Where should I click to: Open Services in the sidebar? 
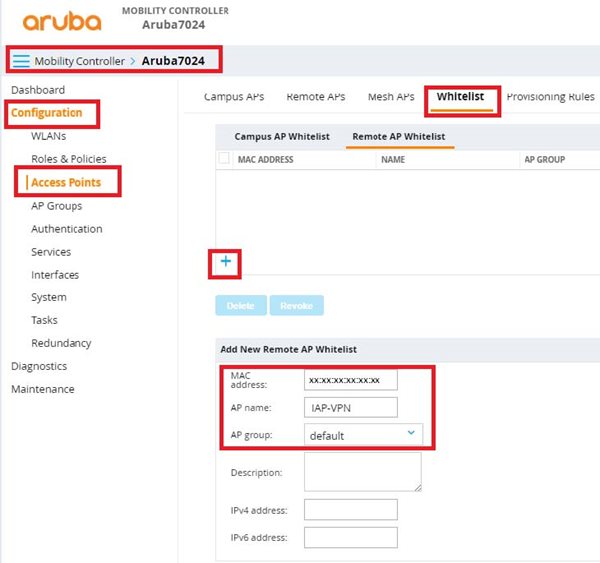point(51,252)
